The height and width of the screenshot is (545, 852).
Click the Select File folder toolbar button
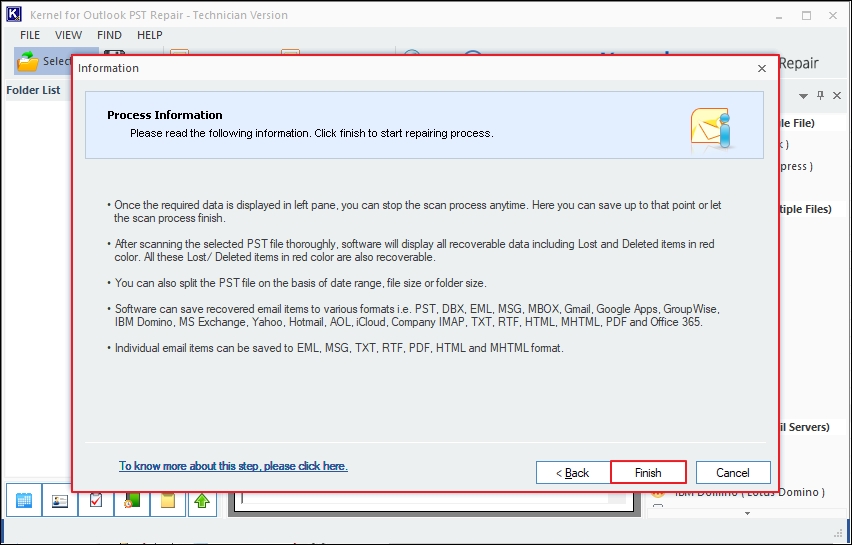click(x=43, y=61)
